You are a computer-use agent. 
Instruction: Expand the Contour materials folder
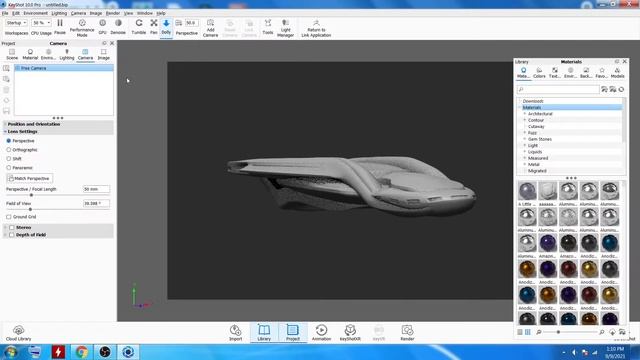(524, 120)
